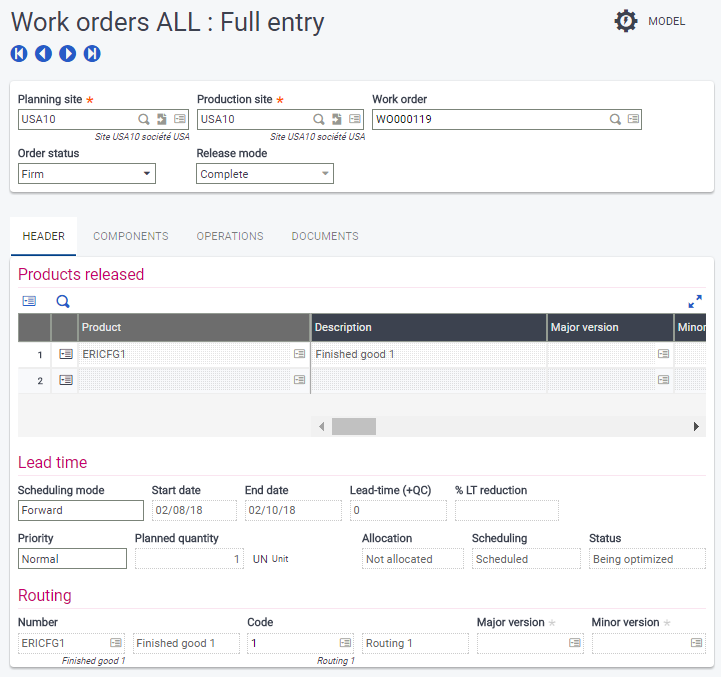Go to the next record arrow
The height and width of the screenshot is (677, 721).
(x=68, y=54)
